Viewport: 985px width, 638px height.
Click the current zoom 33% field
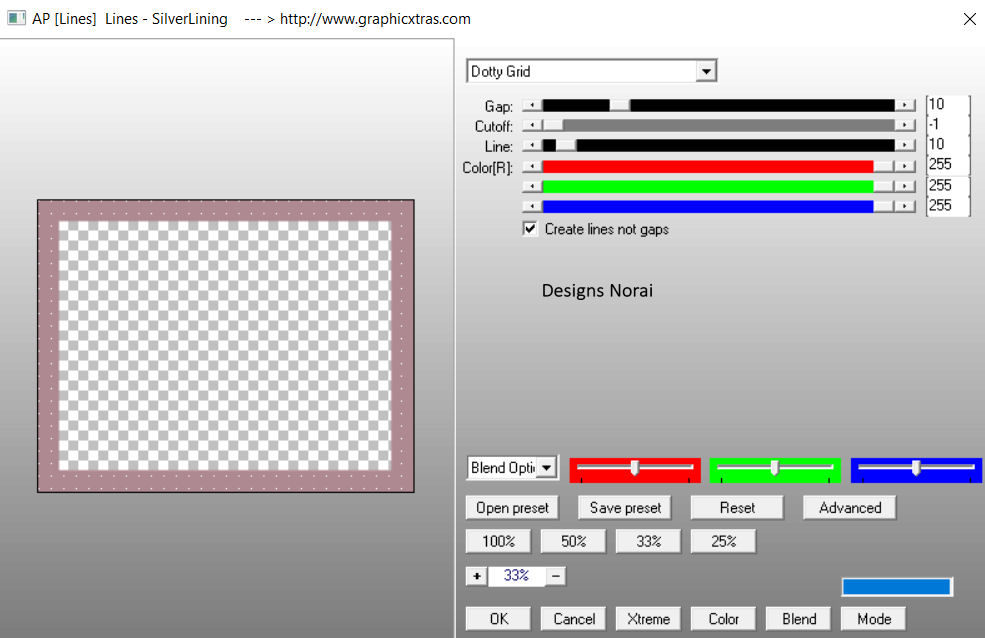click(x=516, y=576)
